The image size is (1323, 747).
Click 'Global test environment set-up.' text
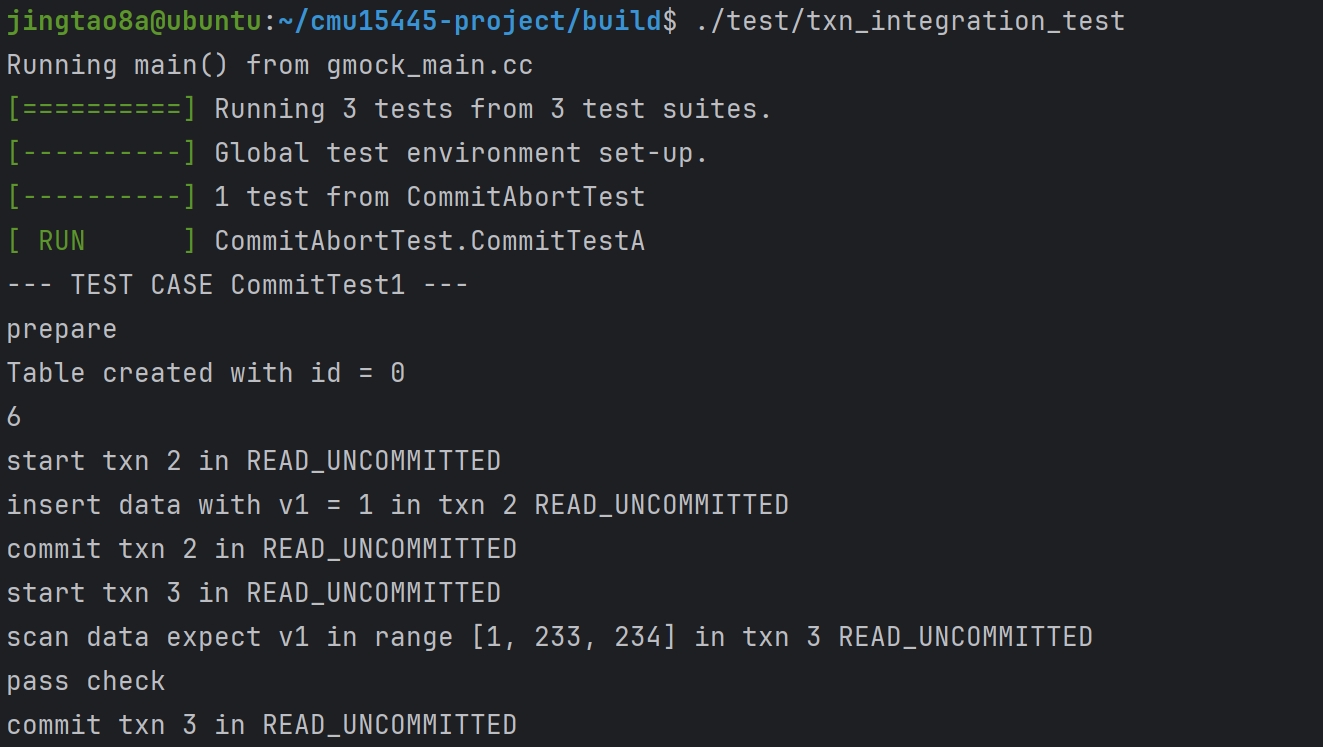[461, 153]
